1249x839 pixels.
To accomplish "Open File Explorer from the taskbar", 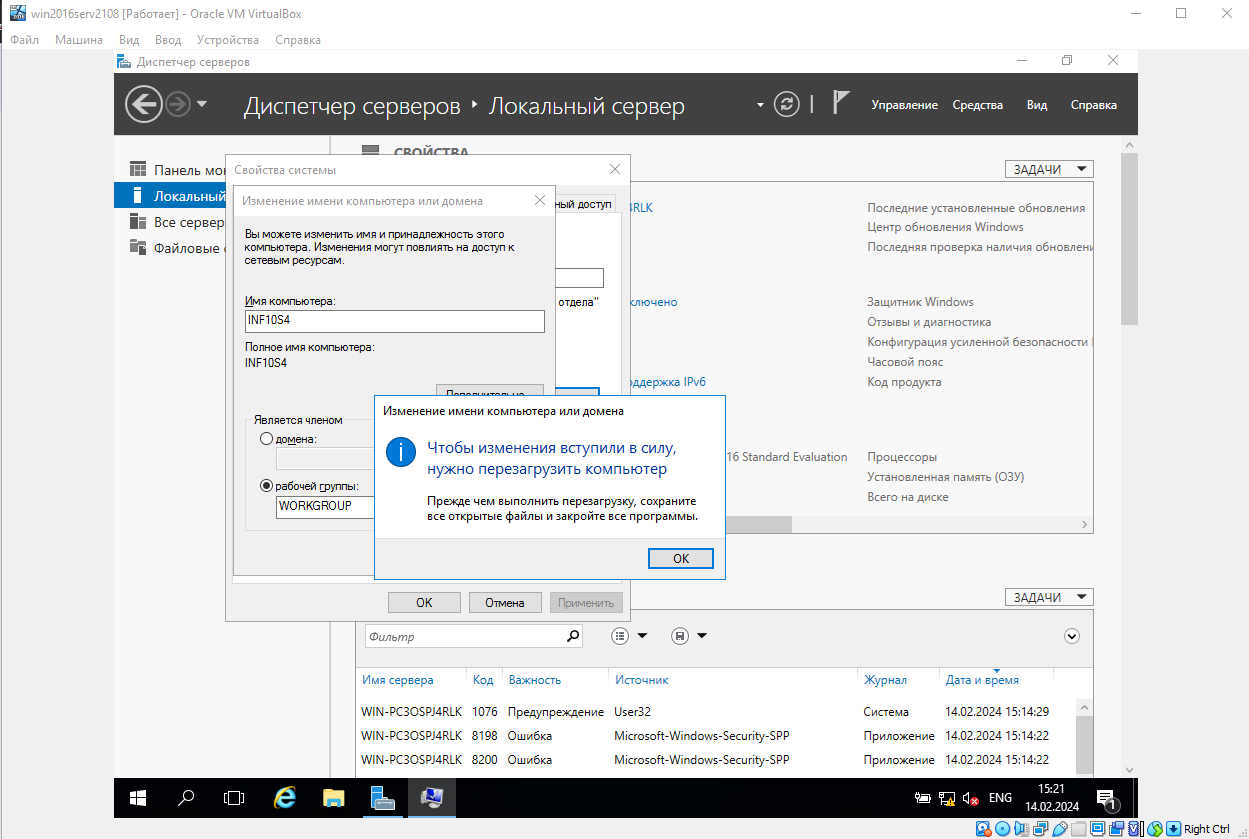I will pos(334,798).
